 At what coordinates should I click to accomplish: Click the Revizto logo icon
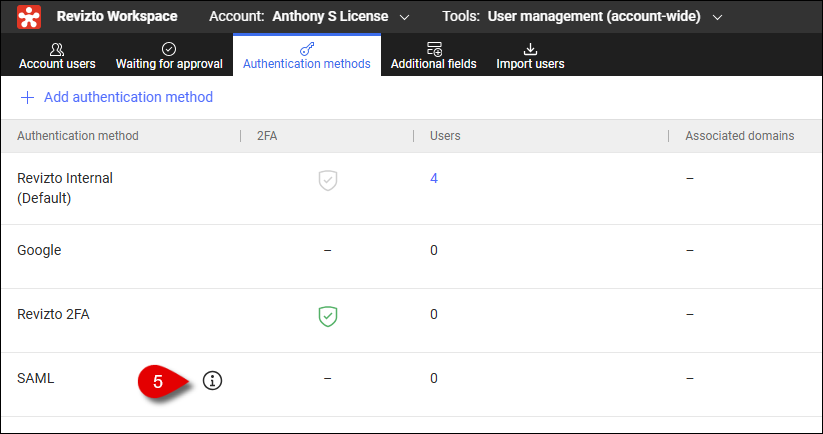pos(29,17)
